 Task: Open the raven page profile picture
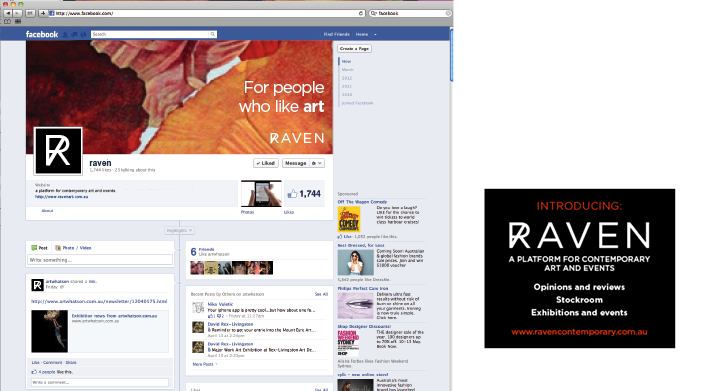click(58, 151)
